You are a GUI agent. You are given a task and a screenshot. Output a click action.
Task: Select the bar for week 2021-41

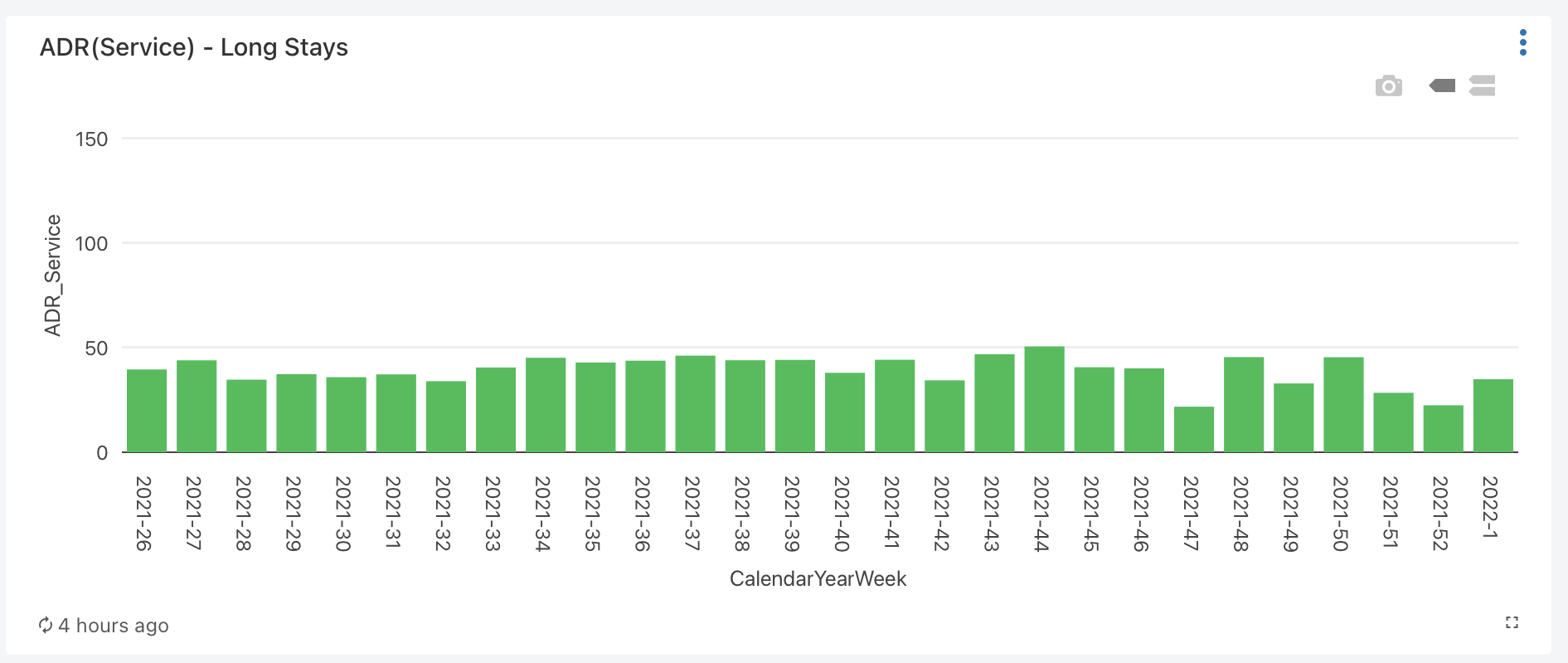click(895, 406)
